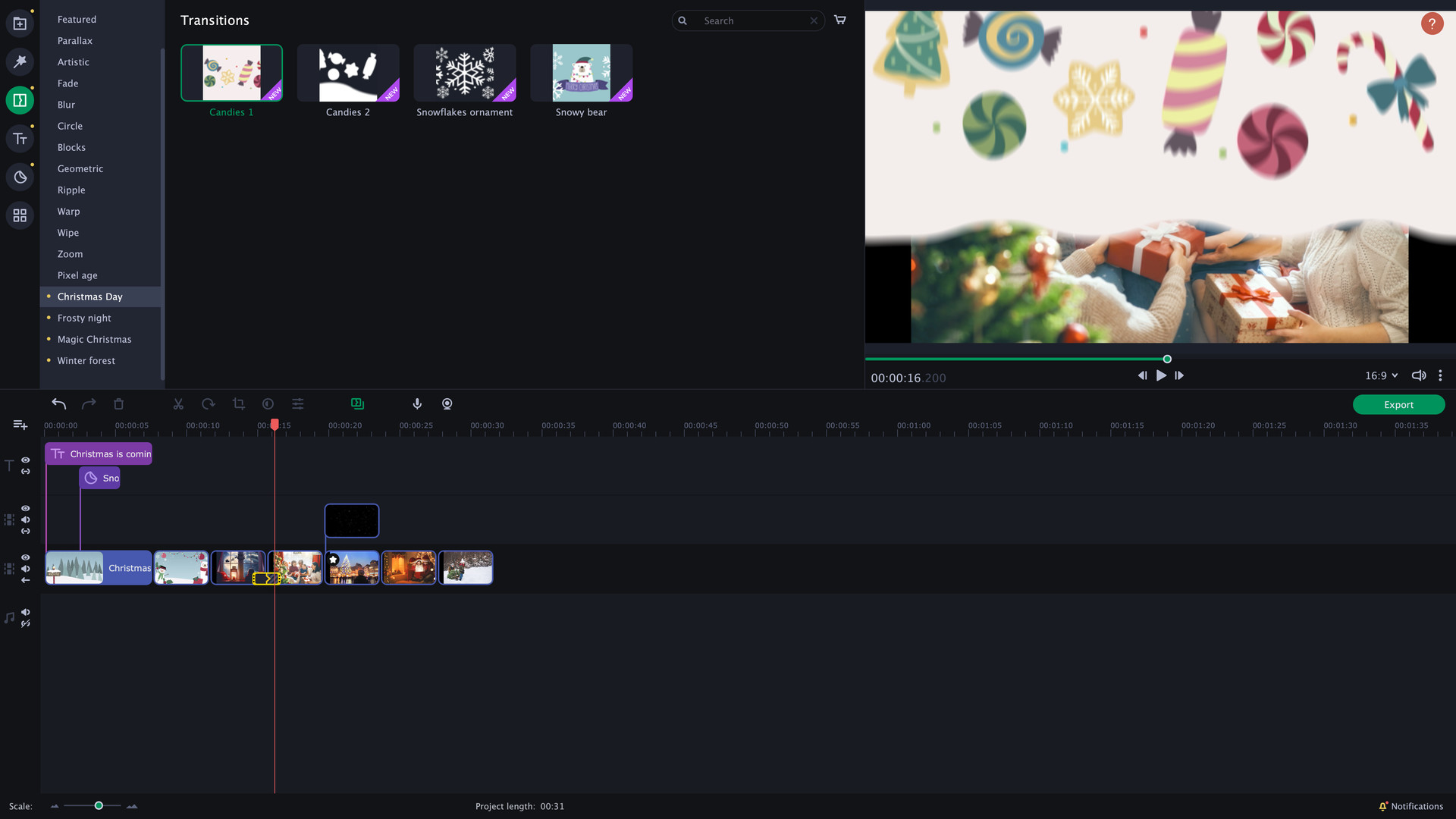Open the preview options three-dot menu
Screen dimensions: 1456x819
point(1440,375)
